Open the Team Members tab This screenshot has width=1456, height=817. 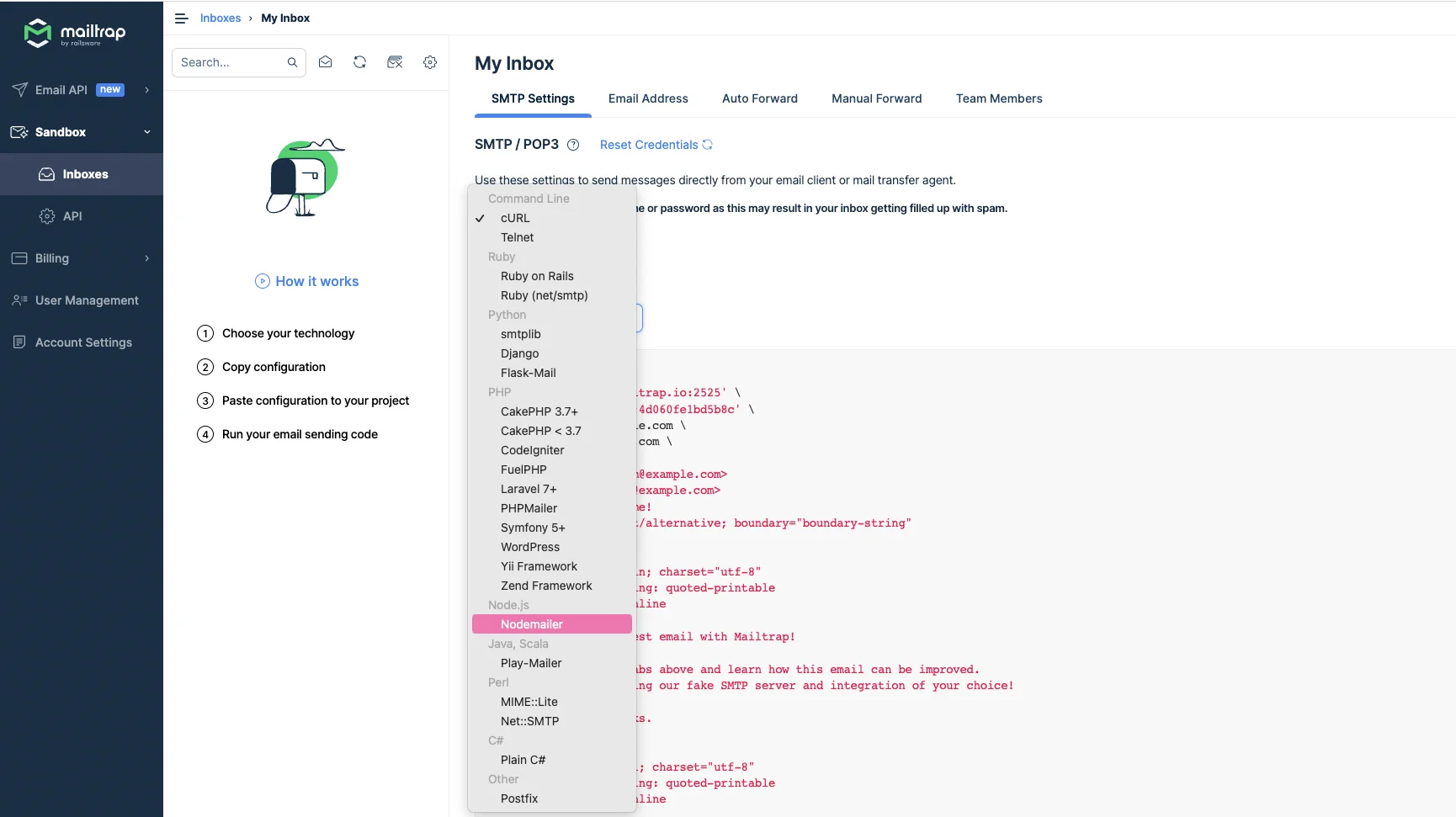tap(999, 98)
